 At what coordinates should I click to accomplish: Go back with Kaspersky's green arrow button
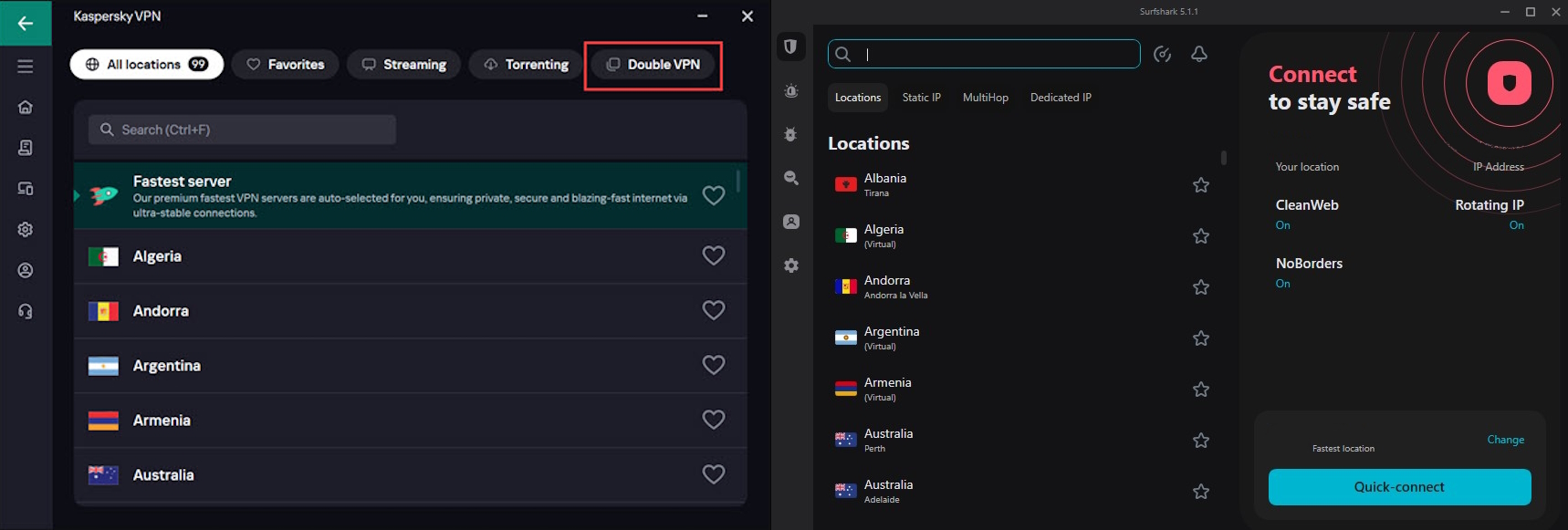(26, 23)
